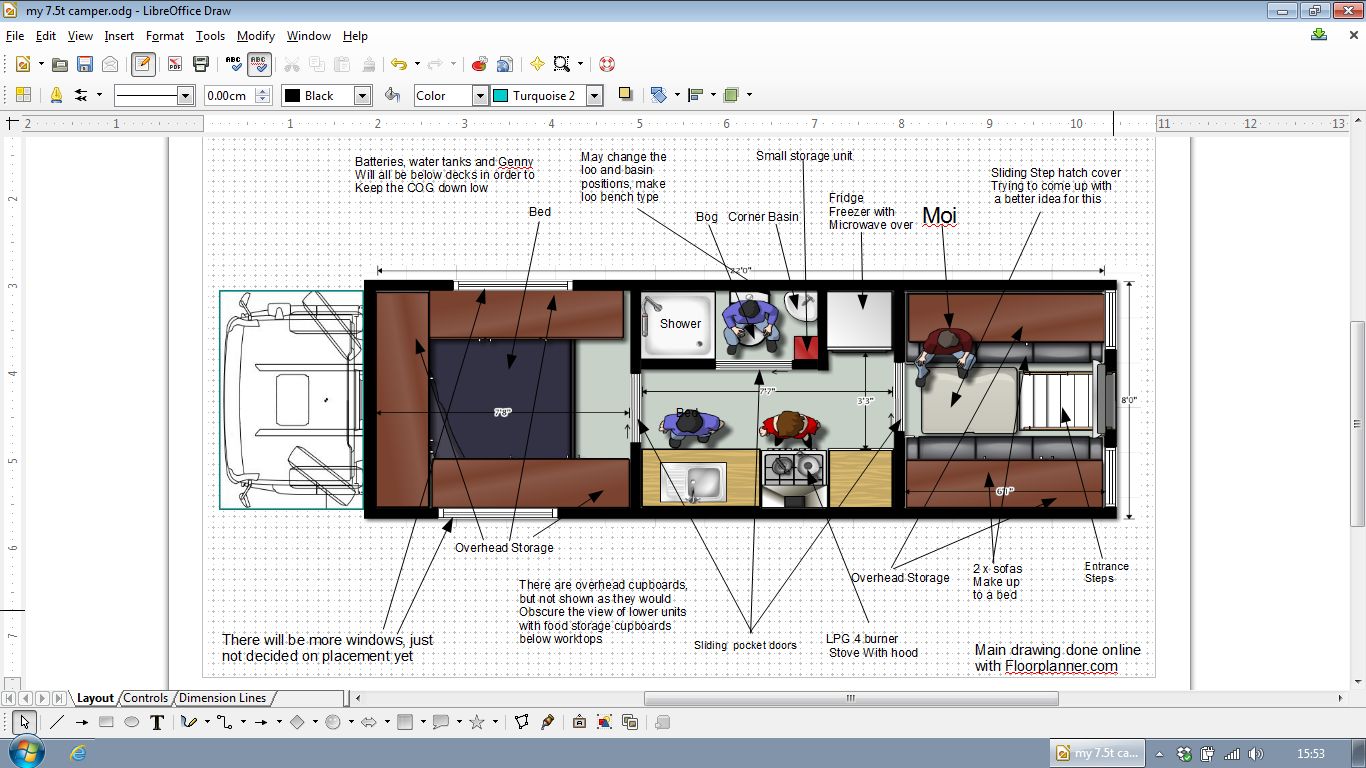Click the turquoise fill color swatch
The width and height of the screenshot is (1366, 768).
click(x=501, y=96)
